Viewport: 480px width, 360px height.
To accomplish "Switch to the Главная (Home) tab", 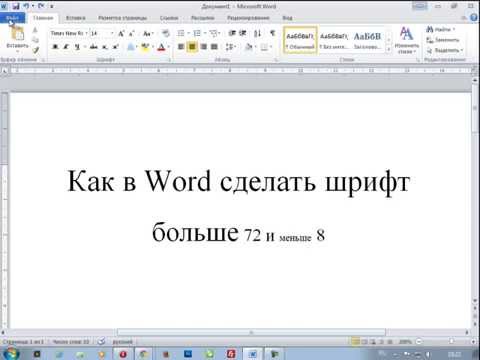I will (43, 18).
